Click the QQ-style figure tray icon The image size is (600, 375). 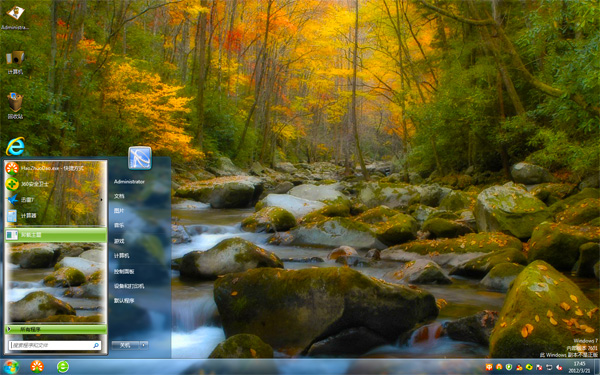[519, 367]
